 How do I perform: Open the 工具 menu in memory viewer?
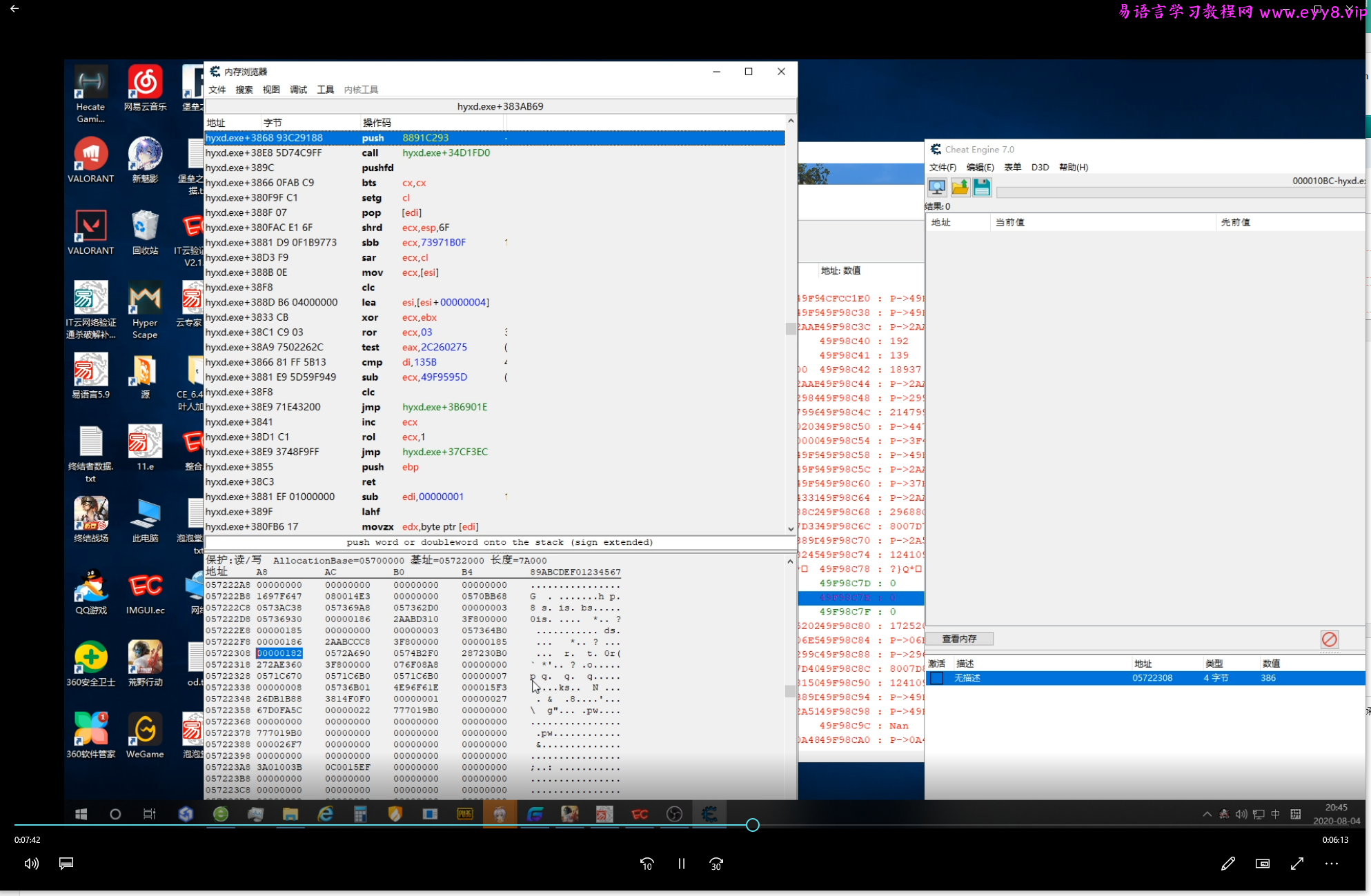click(x=325, y=90)
